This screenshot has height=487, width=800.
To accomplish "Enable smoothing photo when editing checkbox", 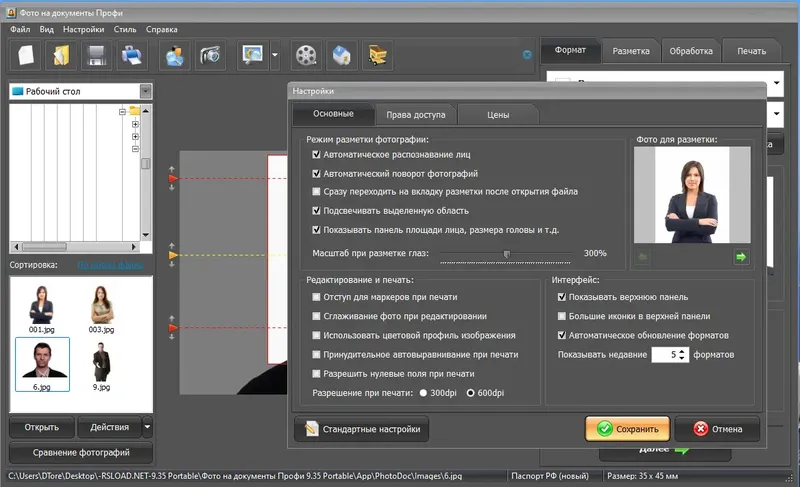I will (316, 316).
